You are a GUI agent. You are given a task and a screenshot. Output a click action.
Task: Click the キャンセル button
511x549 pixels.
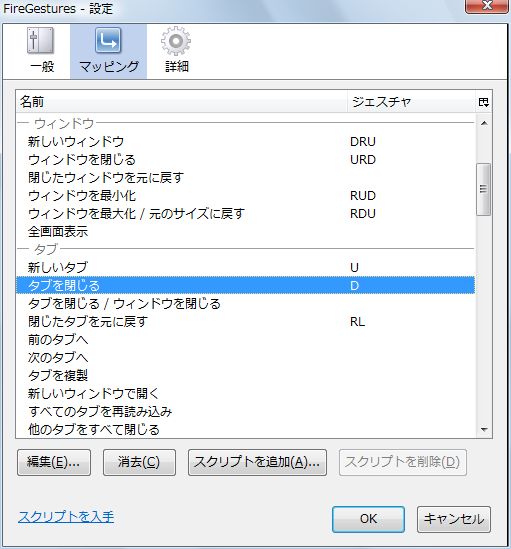click(x=454, y=519)
